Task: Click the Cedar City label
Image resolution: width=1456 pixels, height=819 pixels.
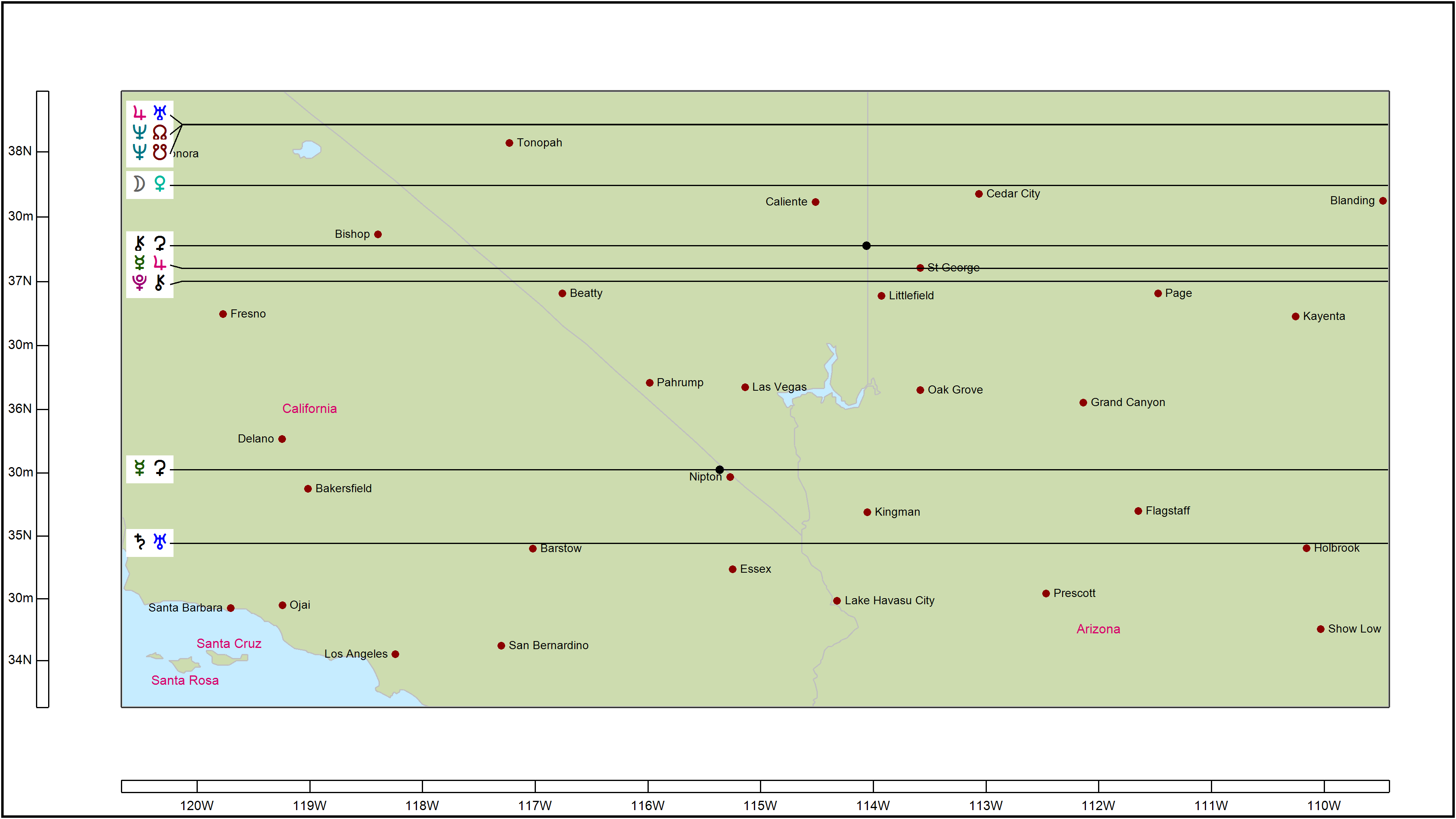Action: point(1013,193)
